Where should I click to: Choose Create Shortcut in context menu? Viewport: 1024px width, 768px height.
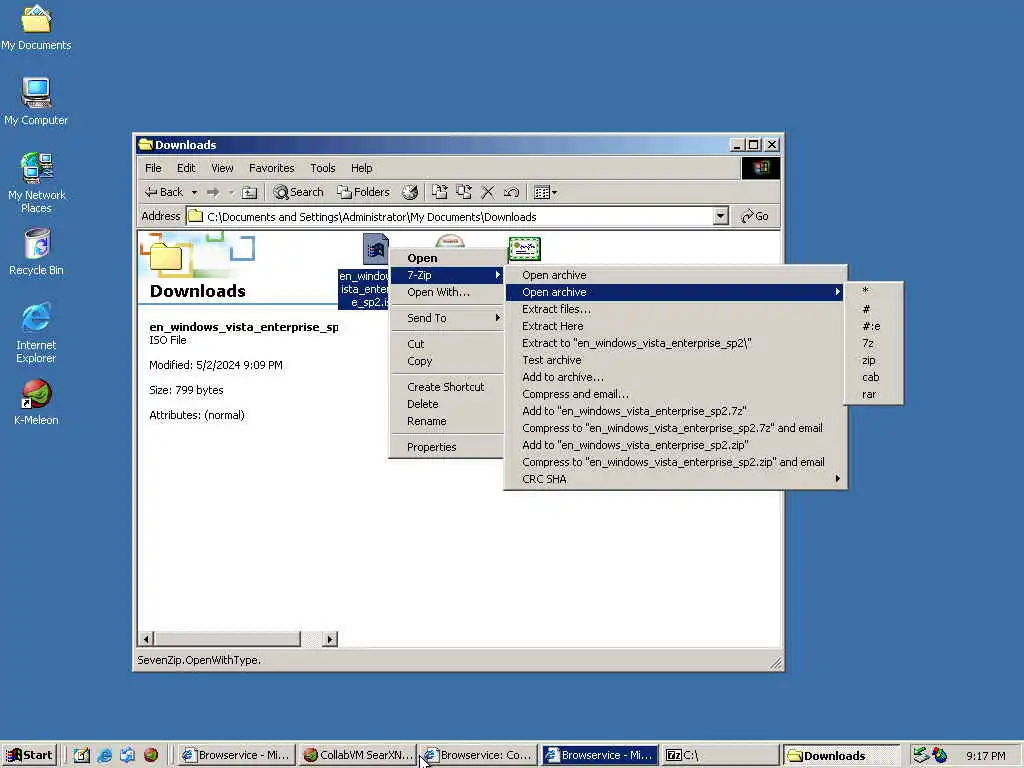pos(447,387)
